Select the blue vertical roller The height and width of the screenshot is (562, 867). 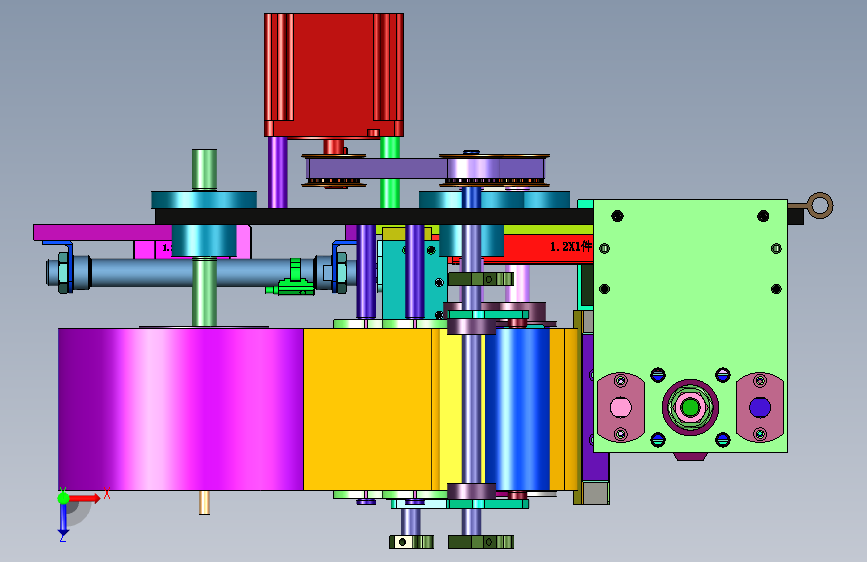coord(518,409)
